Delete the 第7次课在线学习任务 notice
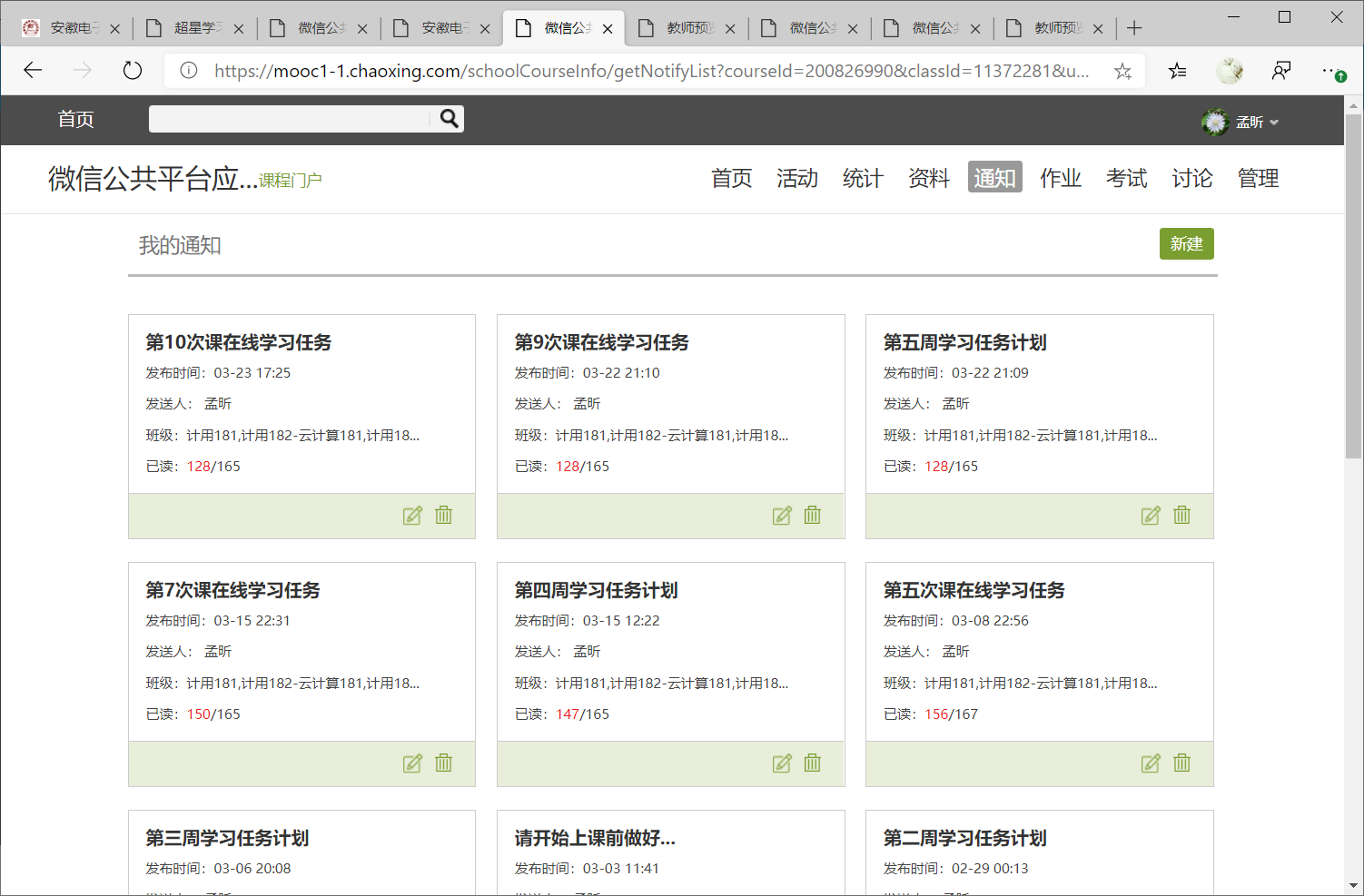The image size is (1364, 896). (x=443, y=763)
